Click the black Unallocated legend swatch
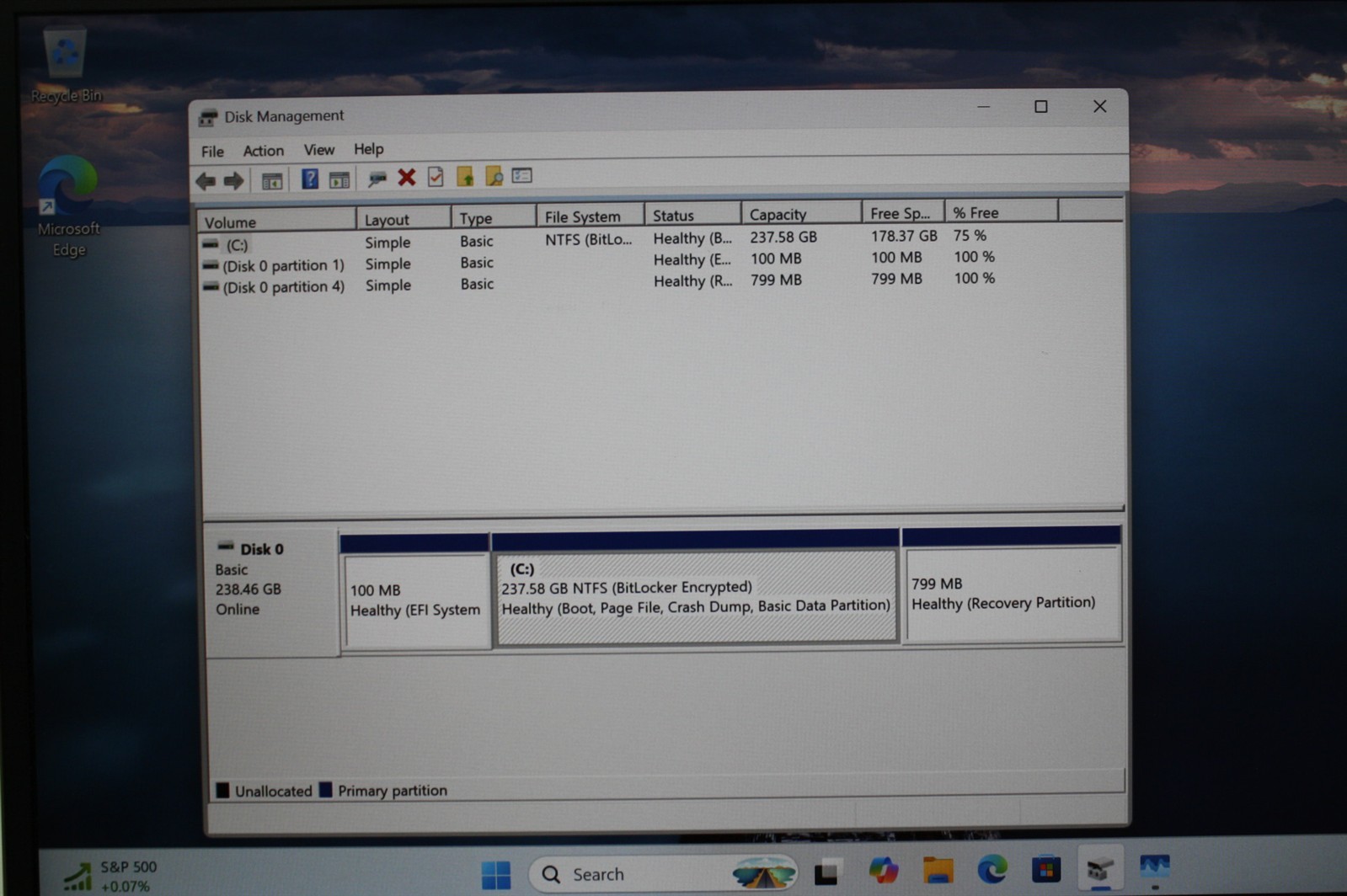 click(x=222, y=790)
